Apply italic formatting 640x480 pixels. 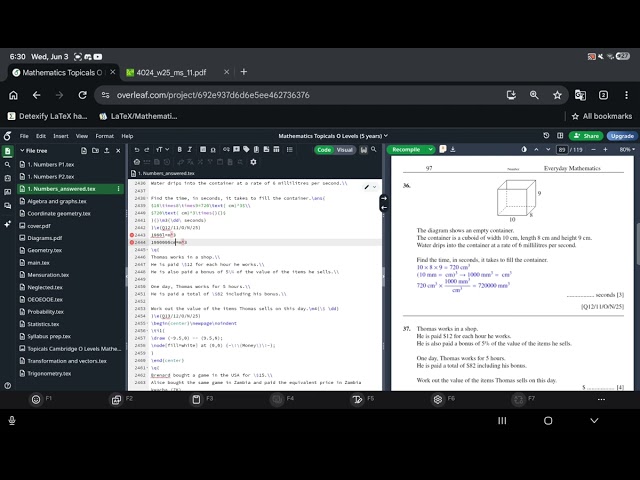coord(189,150)
